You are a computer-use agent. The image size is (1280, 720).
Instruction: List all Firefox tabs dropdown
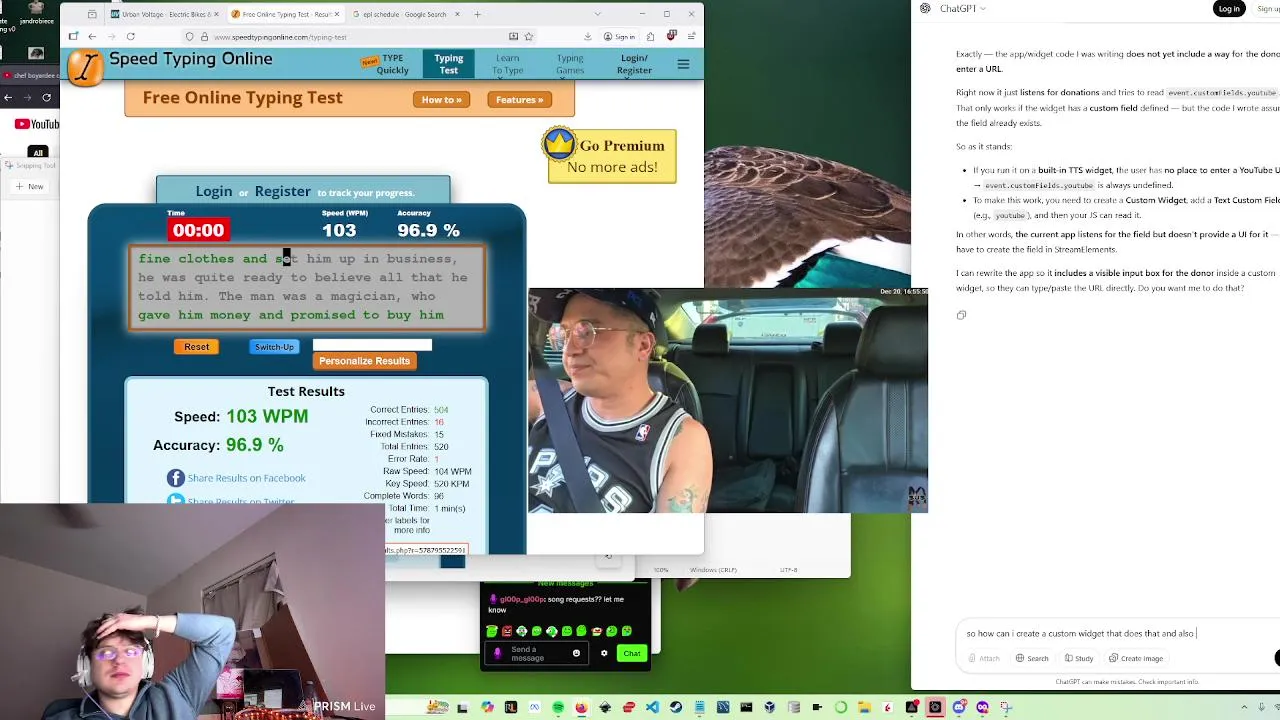click(x=598, y=14)
